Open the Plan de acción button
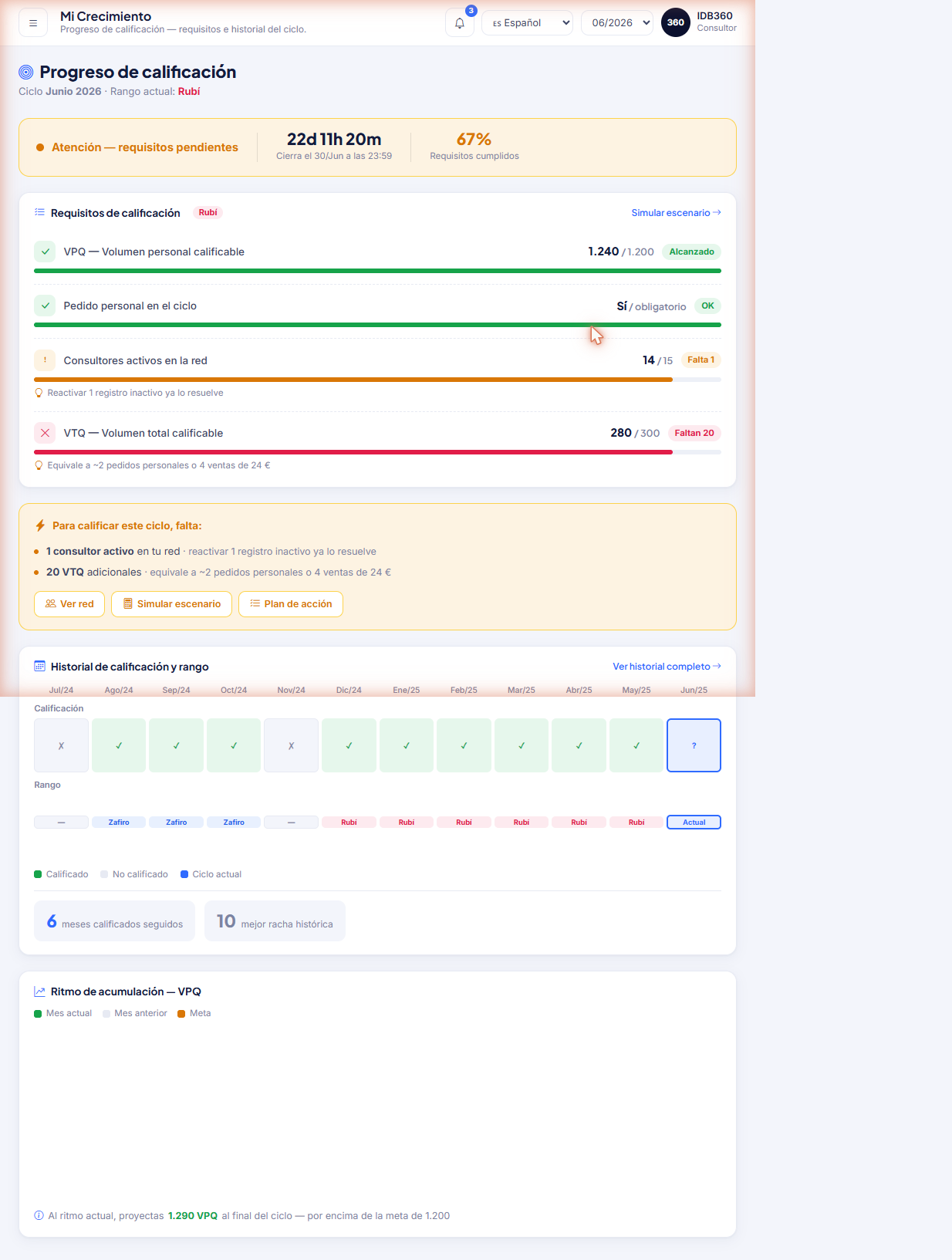 click(x=291, y=604)
